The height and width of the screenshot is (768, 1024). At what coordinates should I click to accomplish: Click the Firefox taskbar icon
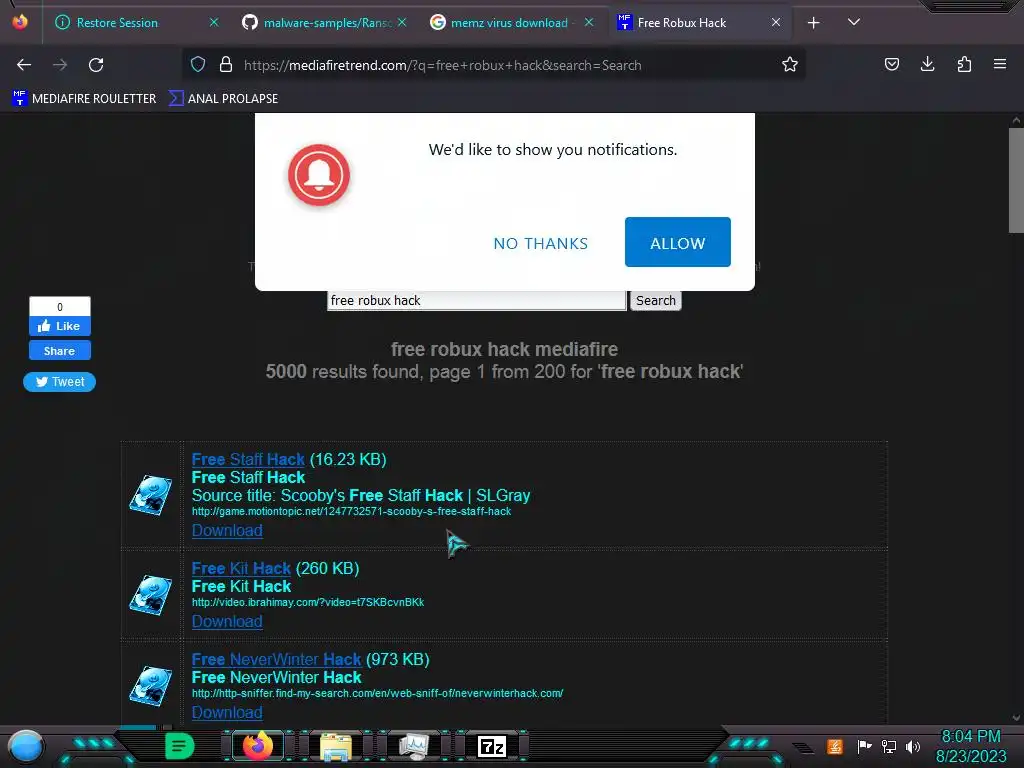point(258,746)
